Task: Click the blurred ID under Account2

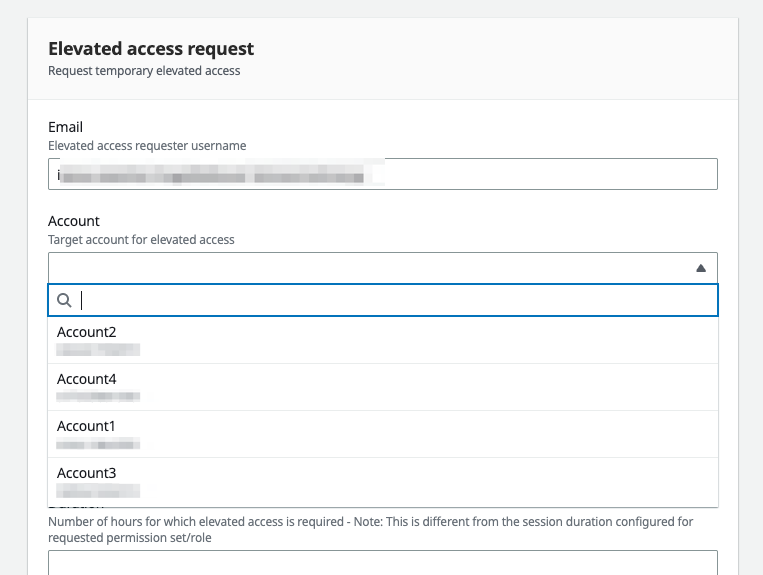Action: [98, 350]
